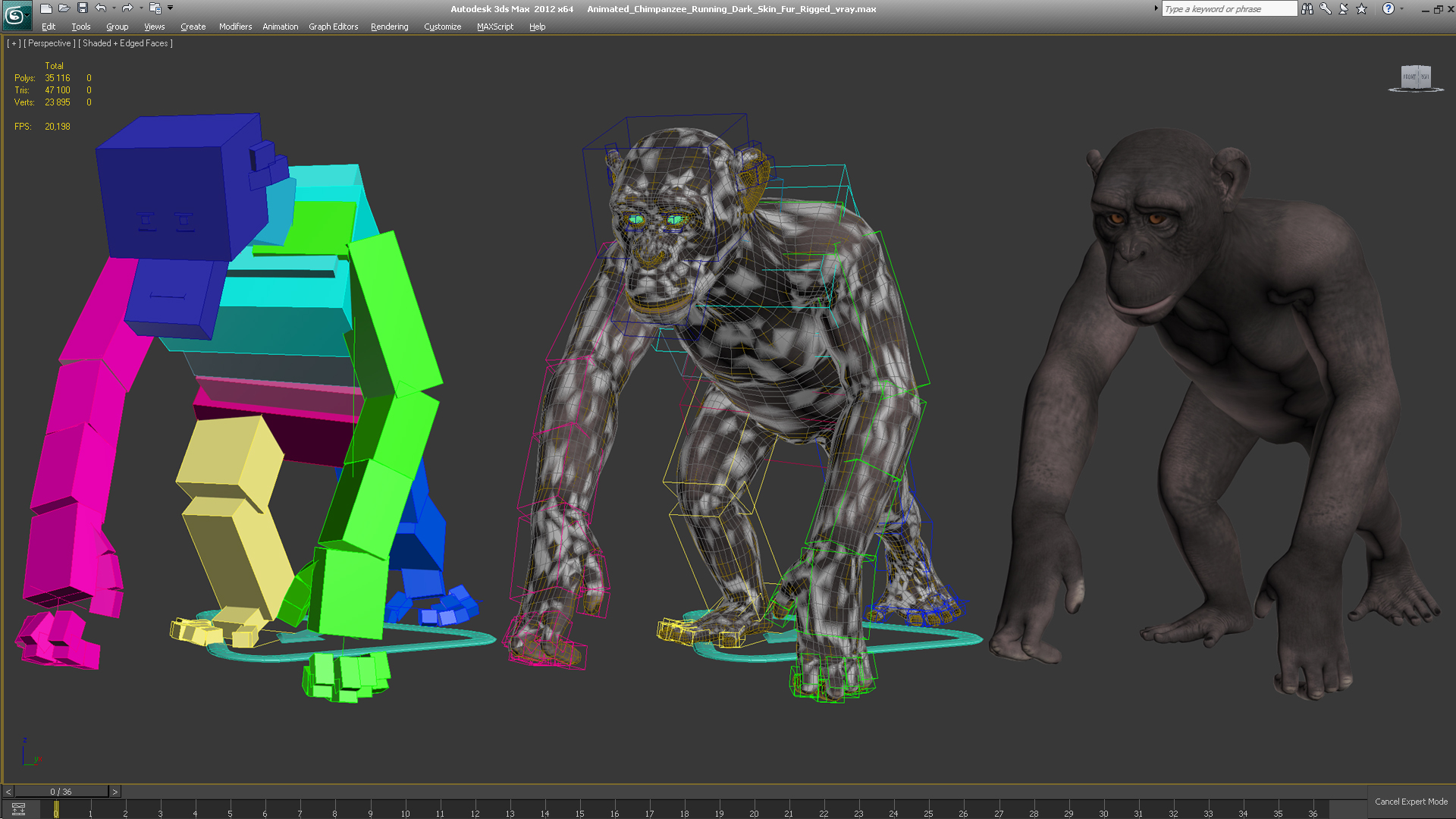Click the binoculars search icon
The image size is (1456, 819).
click(x=1307, y=8)
